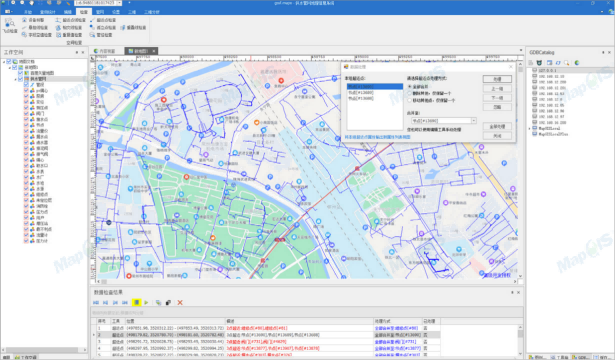Click the 全部处理 button in dialog
Image resolution: width=615 pixels, height=360 pixels.
(497, 126)
